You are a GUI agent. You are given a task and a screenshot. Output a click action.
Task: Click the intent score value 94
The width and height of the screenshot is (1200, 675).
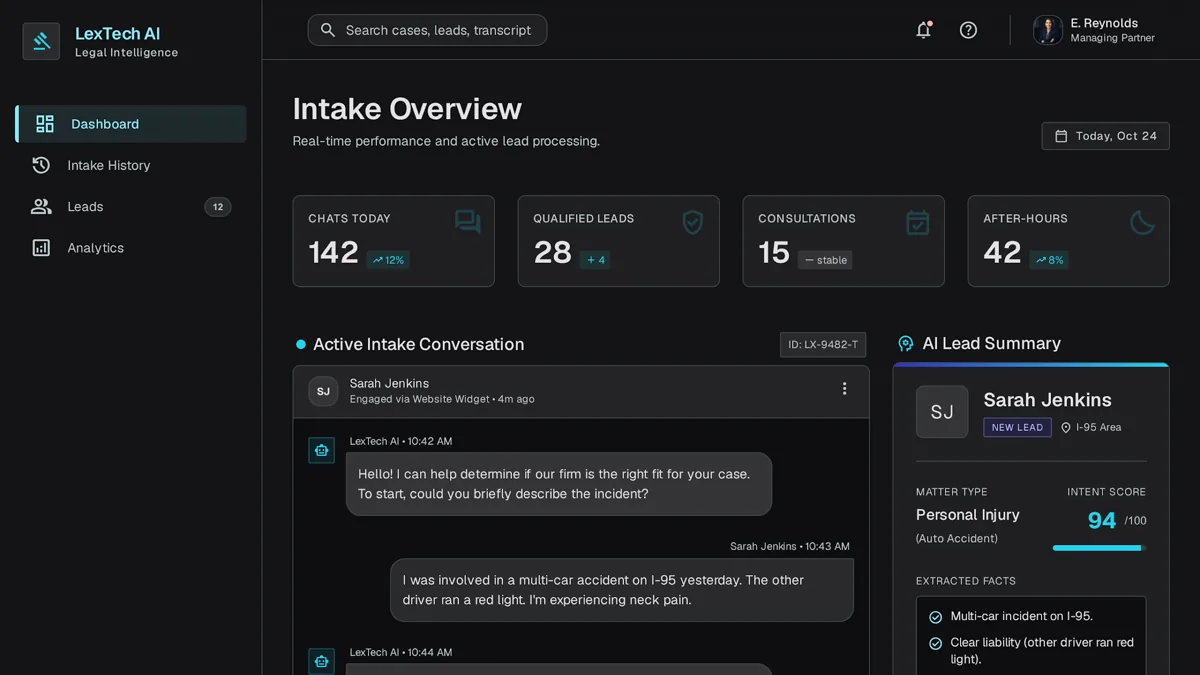click(1102, 520)
